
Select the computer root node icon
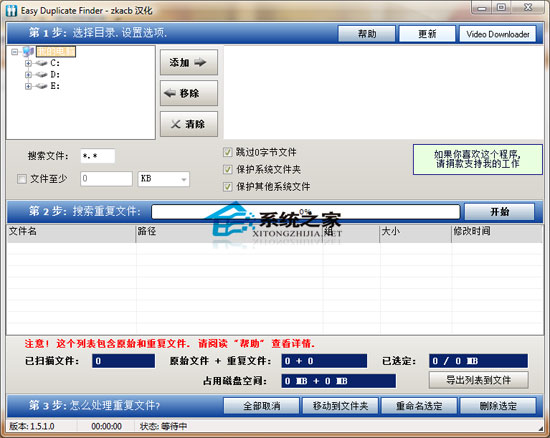(x=28, y=52)
